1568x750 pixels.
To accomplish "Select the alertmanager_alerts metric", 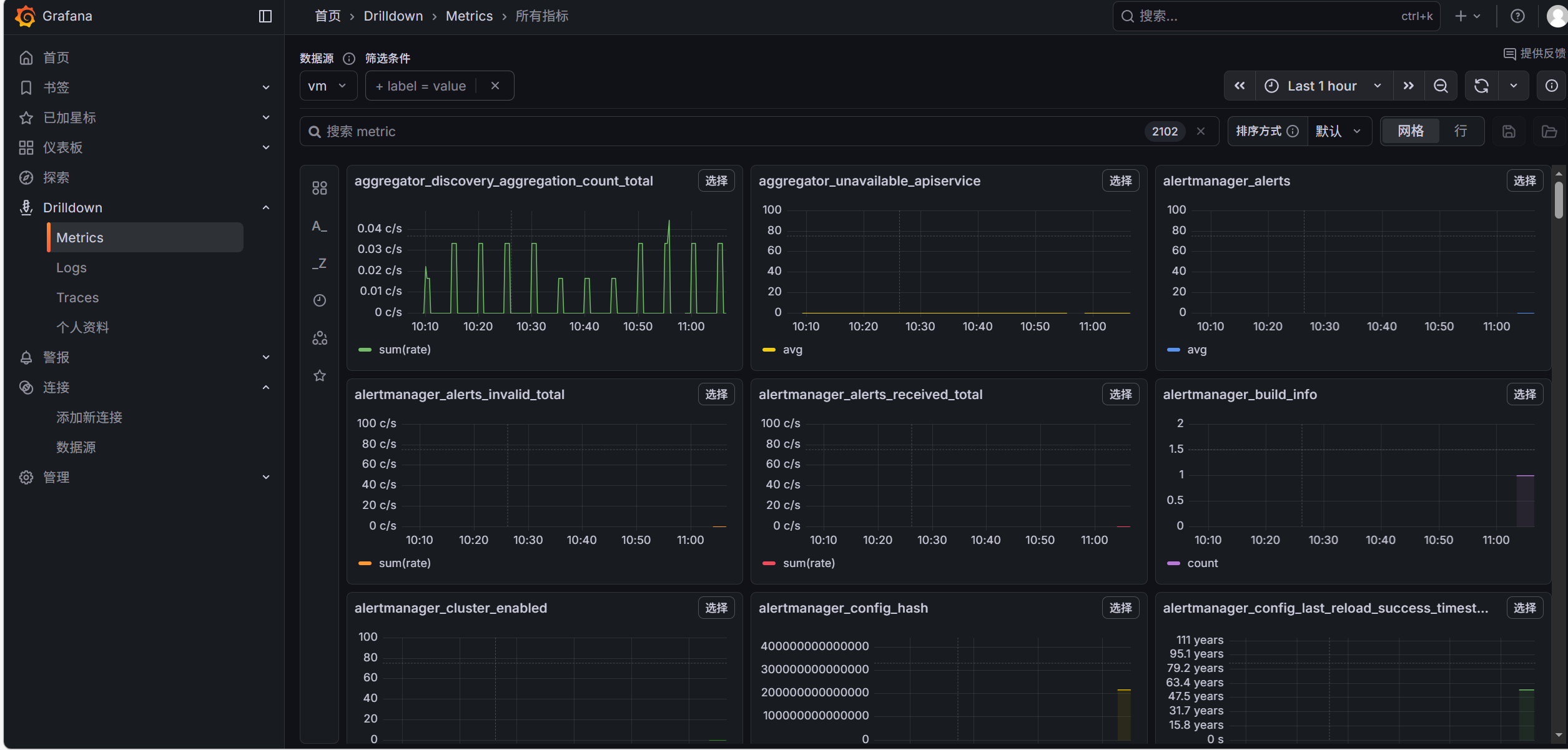I will coord(1524,181).
